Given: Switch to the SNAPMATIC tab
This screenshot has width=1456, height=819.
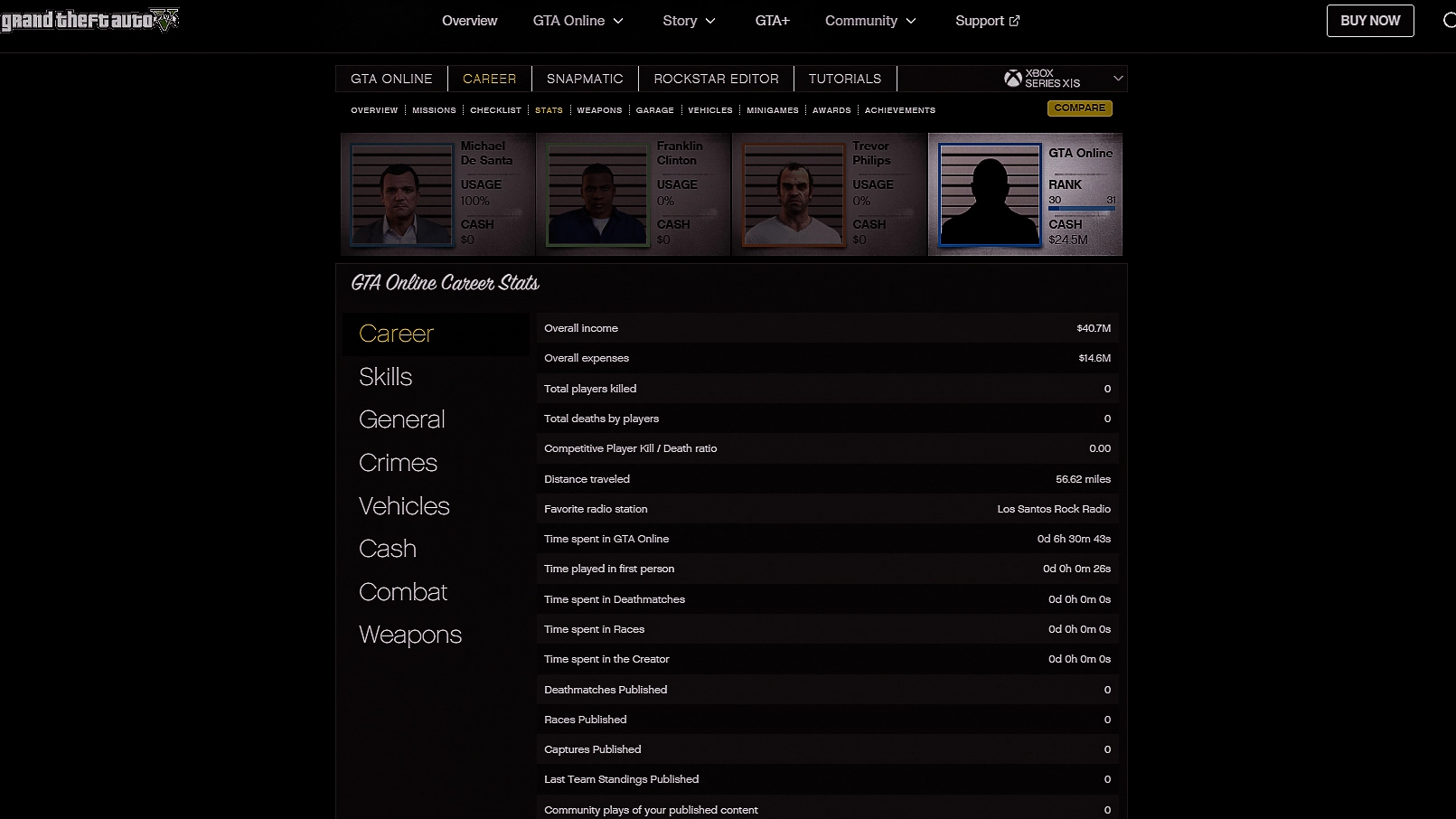Looking at the screenshot, I should tap(585, 79).
